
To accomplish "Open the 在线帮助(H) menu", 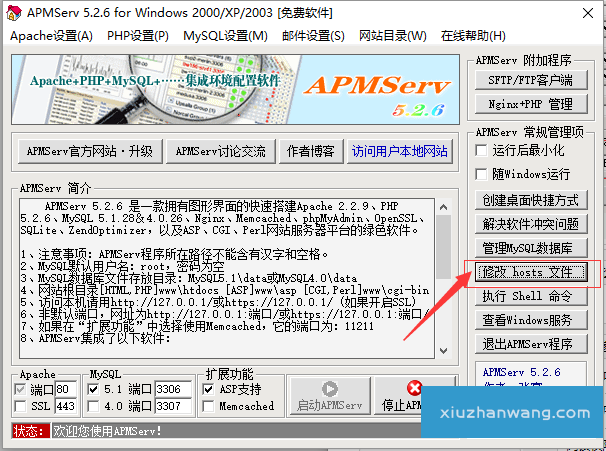I will pos(473,36).
